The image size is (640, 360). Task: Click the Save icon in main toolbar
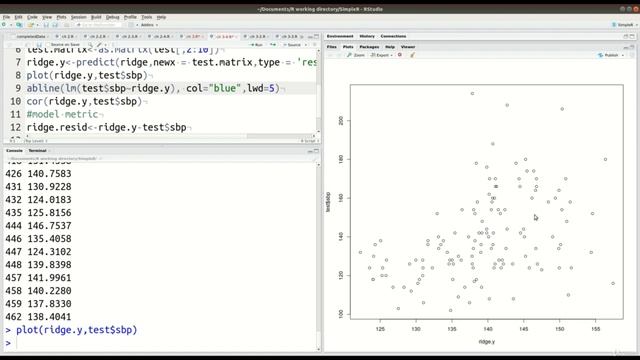point(46,25)
